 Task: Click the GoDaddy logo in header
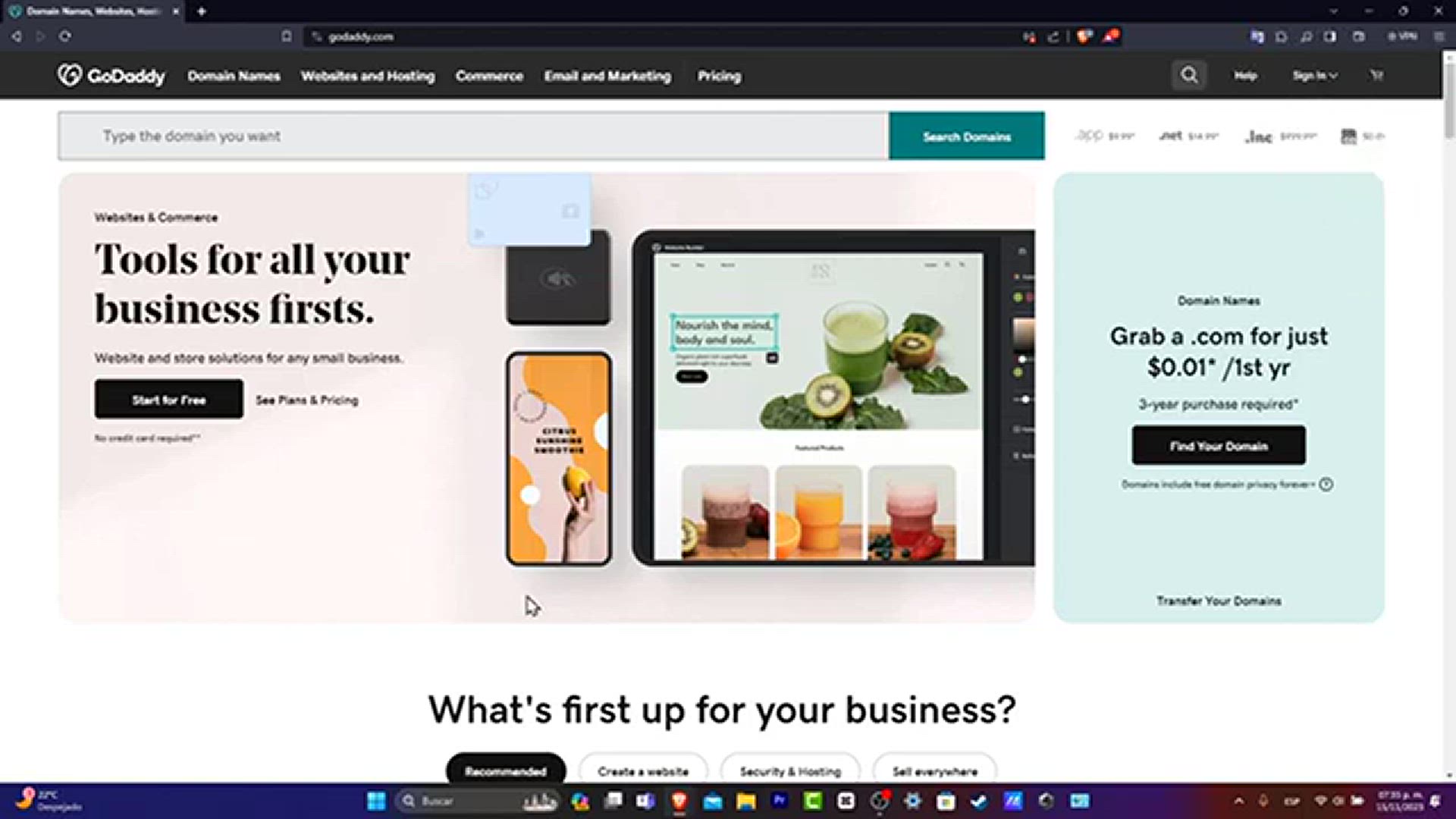click(111, 75)
